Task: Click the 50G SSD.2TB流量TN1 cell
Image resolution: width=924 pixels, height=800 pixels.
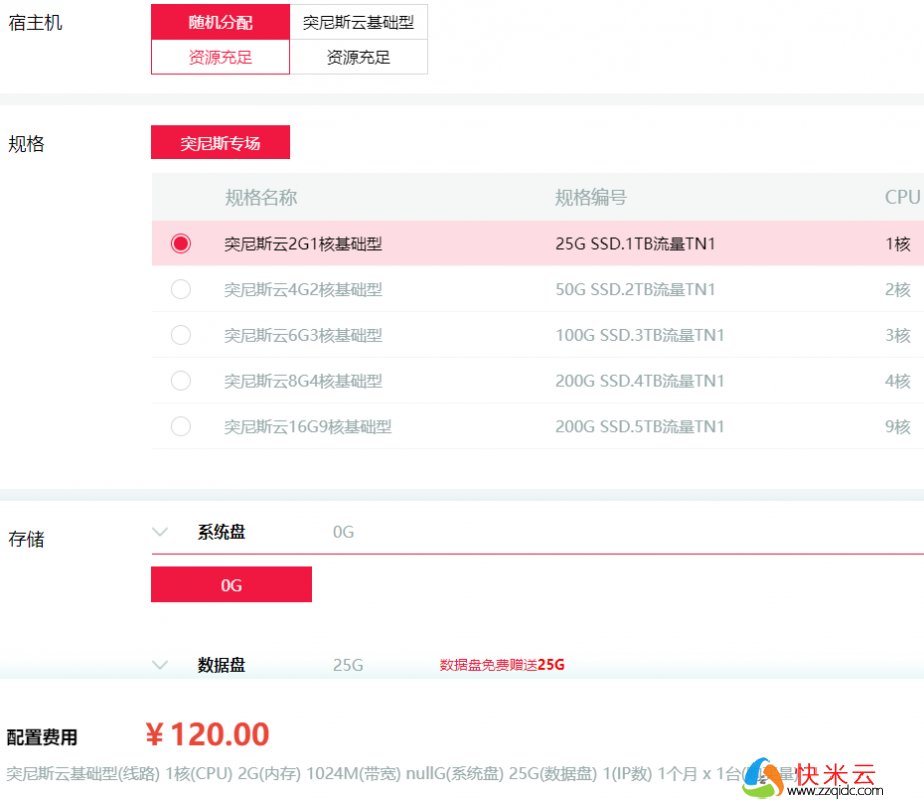Action: (x=635, y=290)
